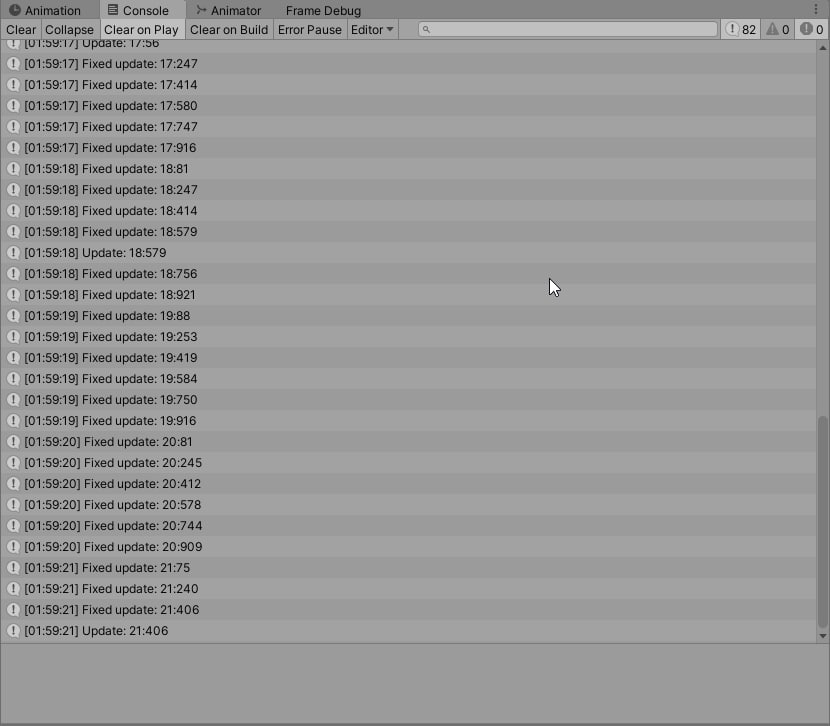Click the scrollbar down arrow
Screen dimensions: 830x726
[823, 636]
